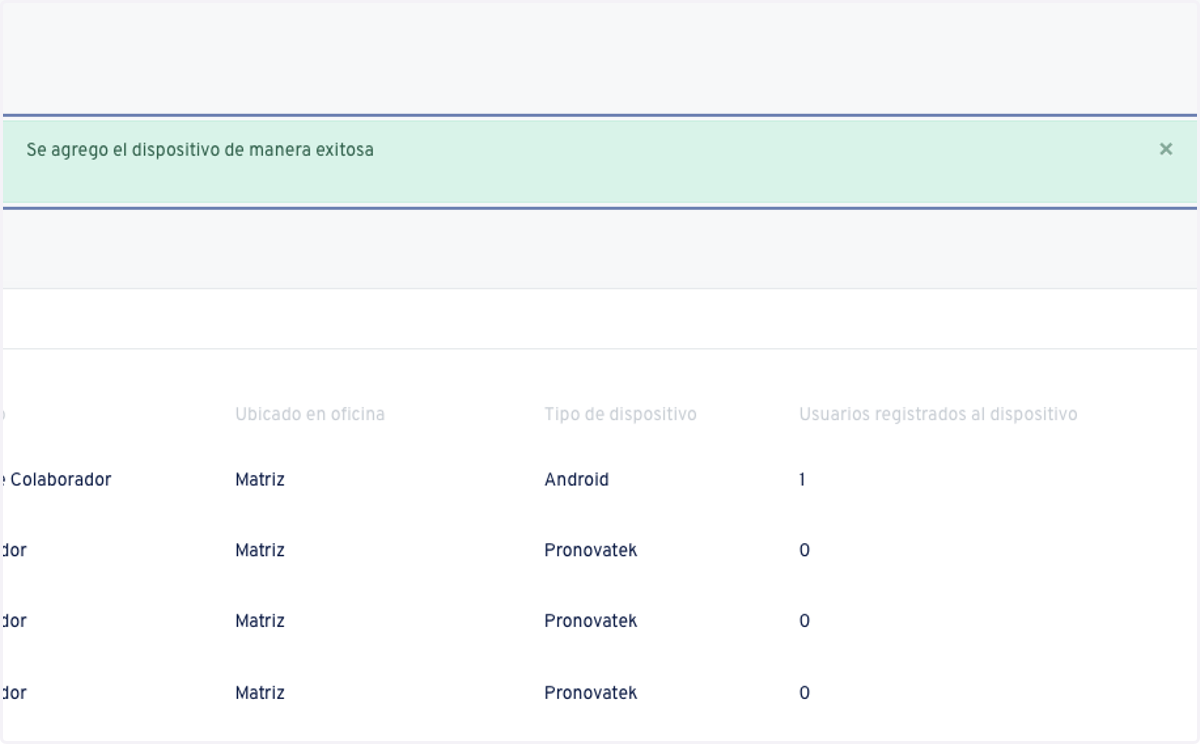Select the 'Tipo de dispositivo' column header

(620, 414)
